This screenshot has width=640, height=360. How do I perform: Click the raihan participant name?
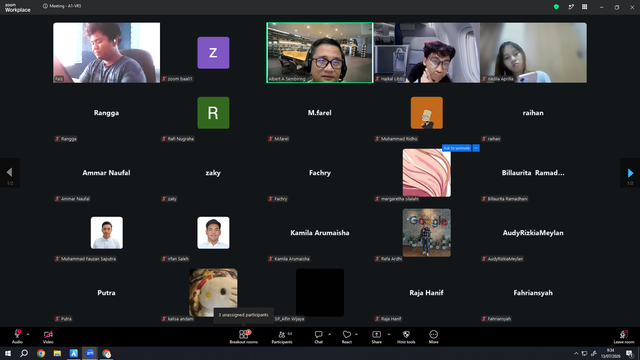tap(533, 113)
